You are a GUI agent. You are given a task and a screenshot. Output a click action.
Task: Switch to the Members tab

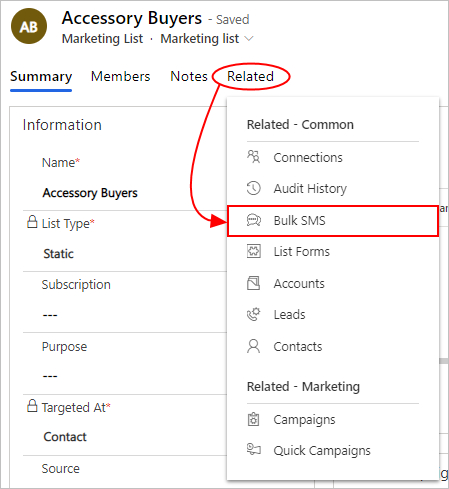pyautogui.click(x=121, y=76)
